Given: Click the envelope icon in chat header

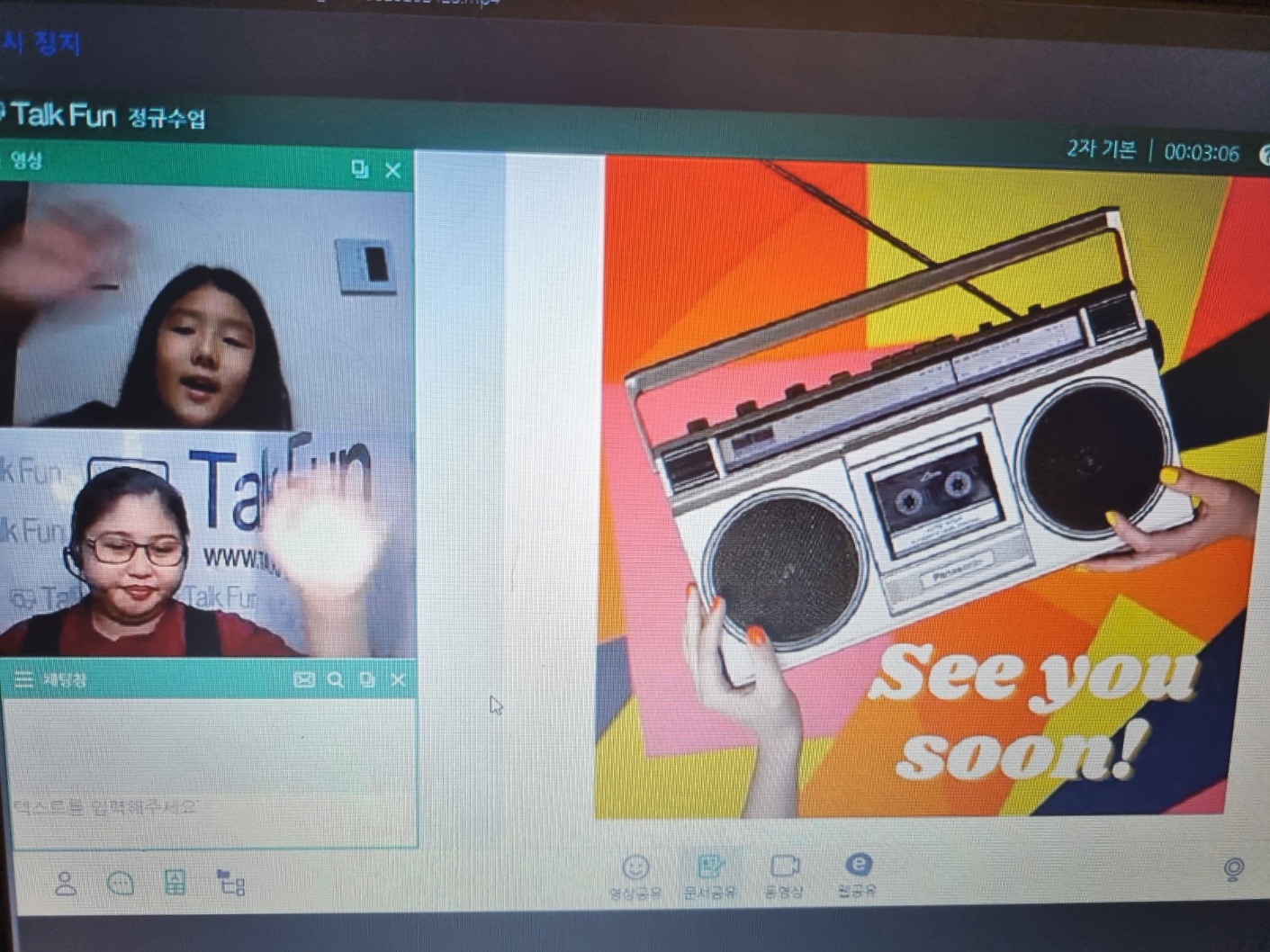Looking at the screenshot, I should pos(304,680).
